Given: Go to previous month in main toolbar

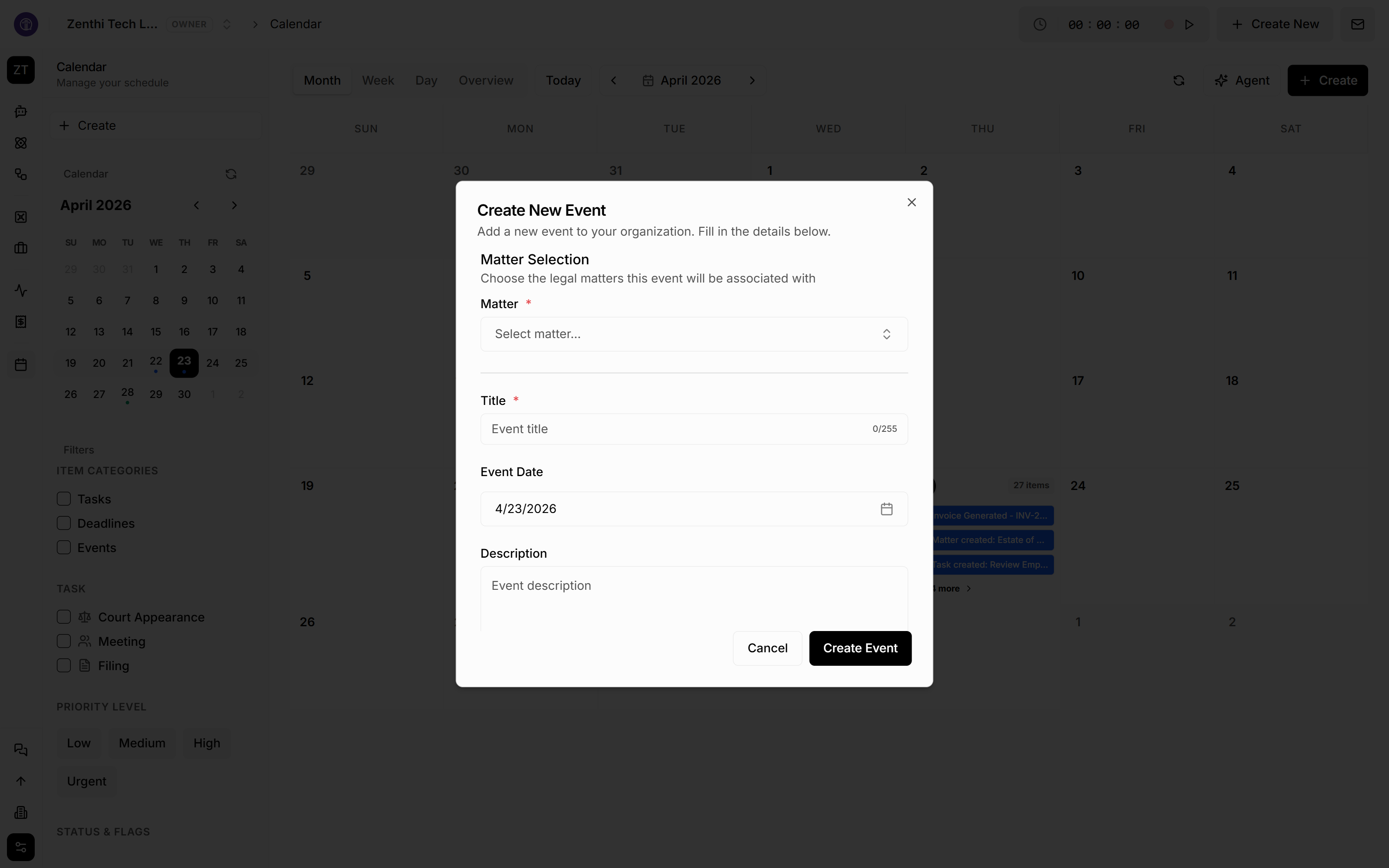Looking at the screenshot, I should 614,80.
